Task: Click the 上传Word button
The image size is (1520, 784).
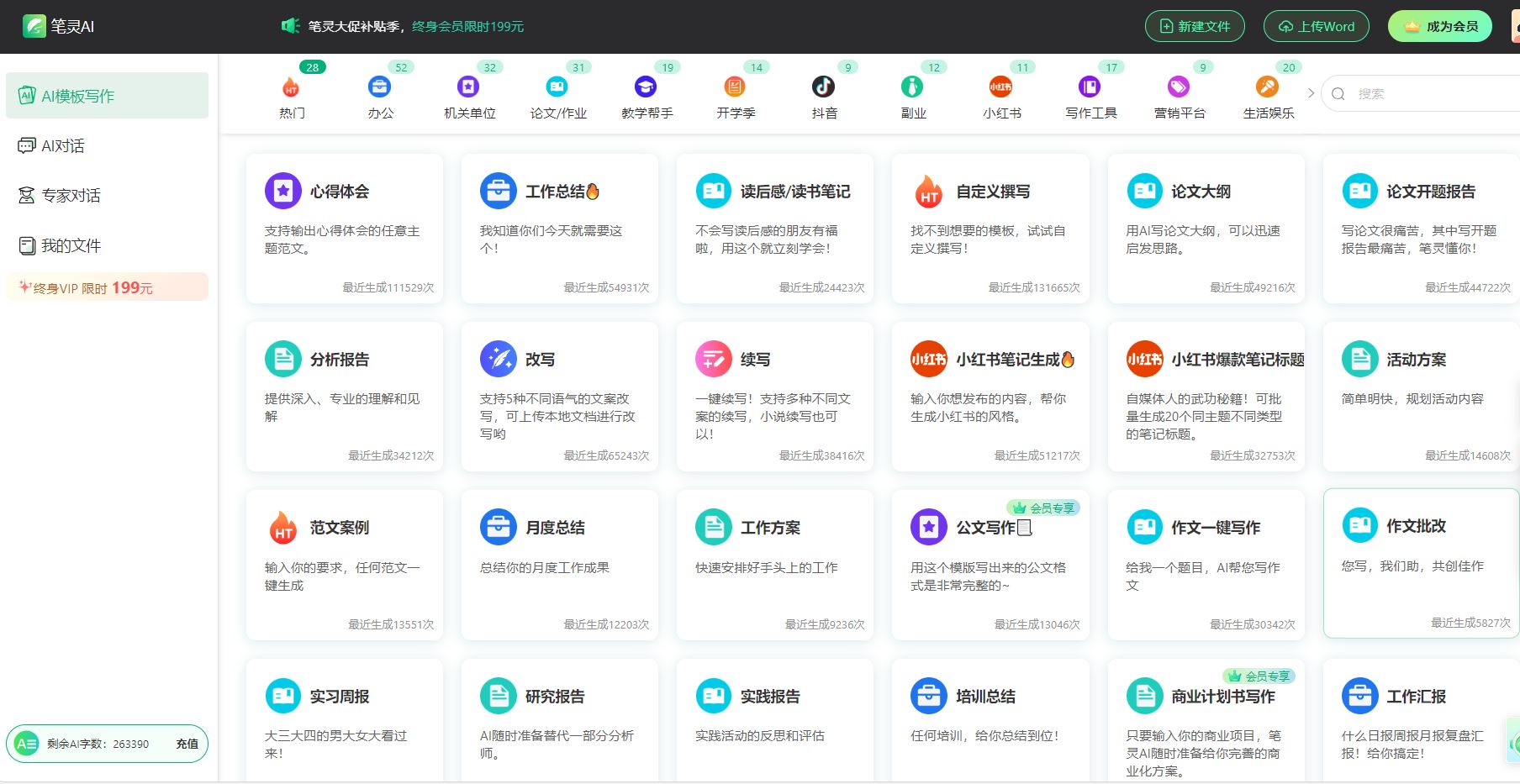Action: tap(1317, 26)
